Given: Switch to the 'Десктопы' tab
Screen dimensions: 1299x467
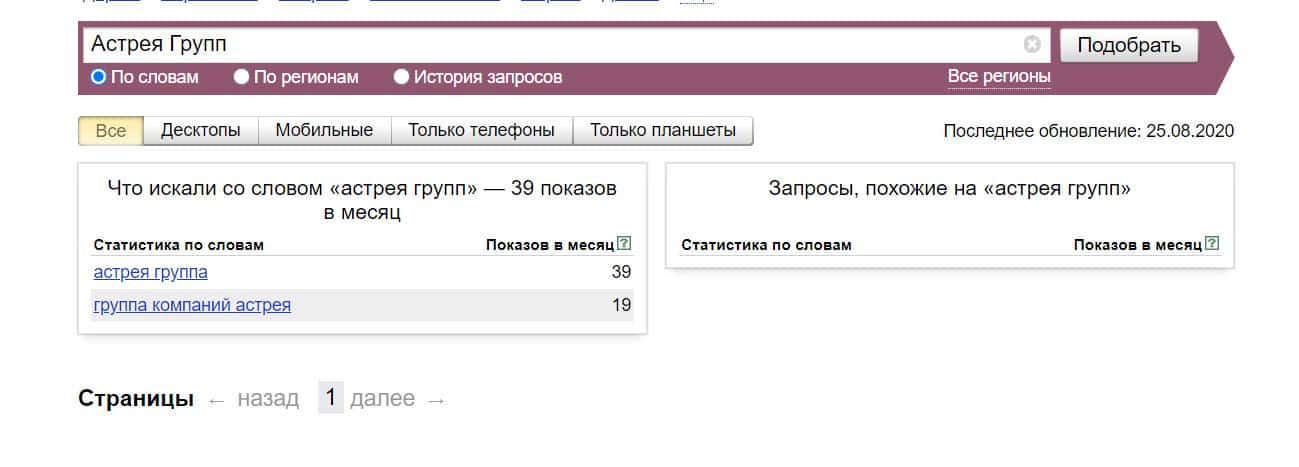Looking at the screenshot, I should pos(201,131).
